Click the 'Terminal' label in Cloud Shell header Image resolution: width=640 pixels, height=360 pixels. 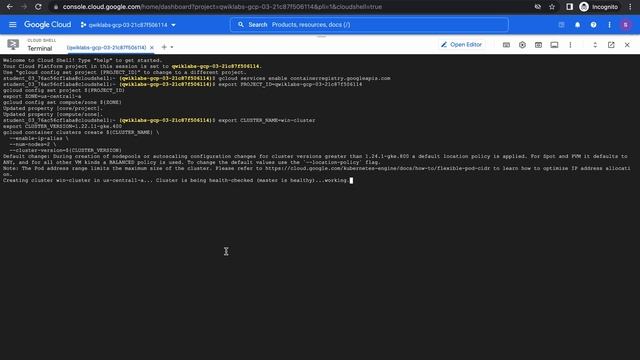click(x=40, y=49)
